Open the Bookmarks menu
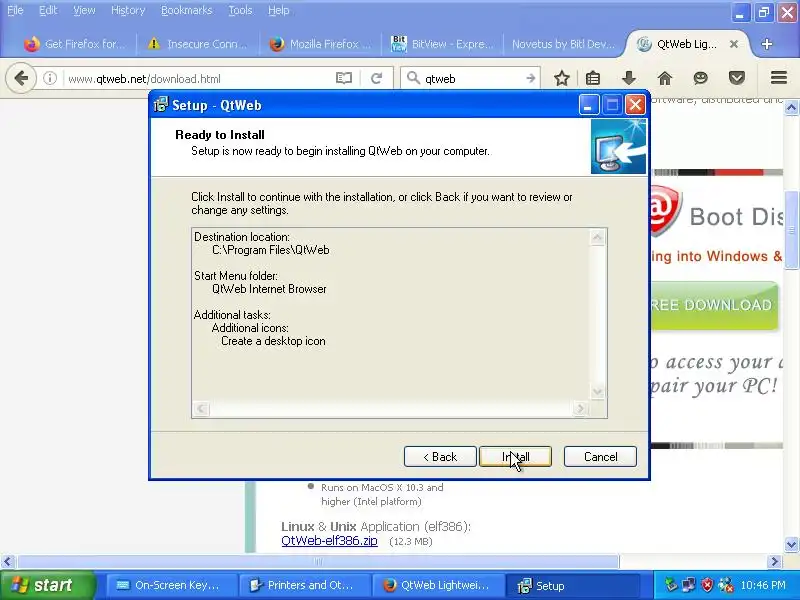The width and height of the screenshot is (800, 600). click(x=186, y=10)
